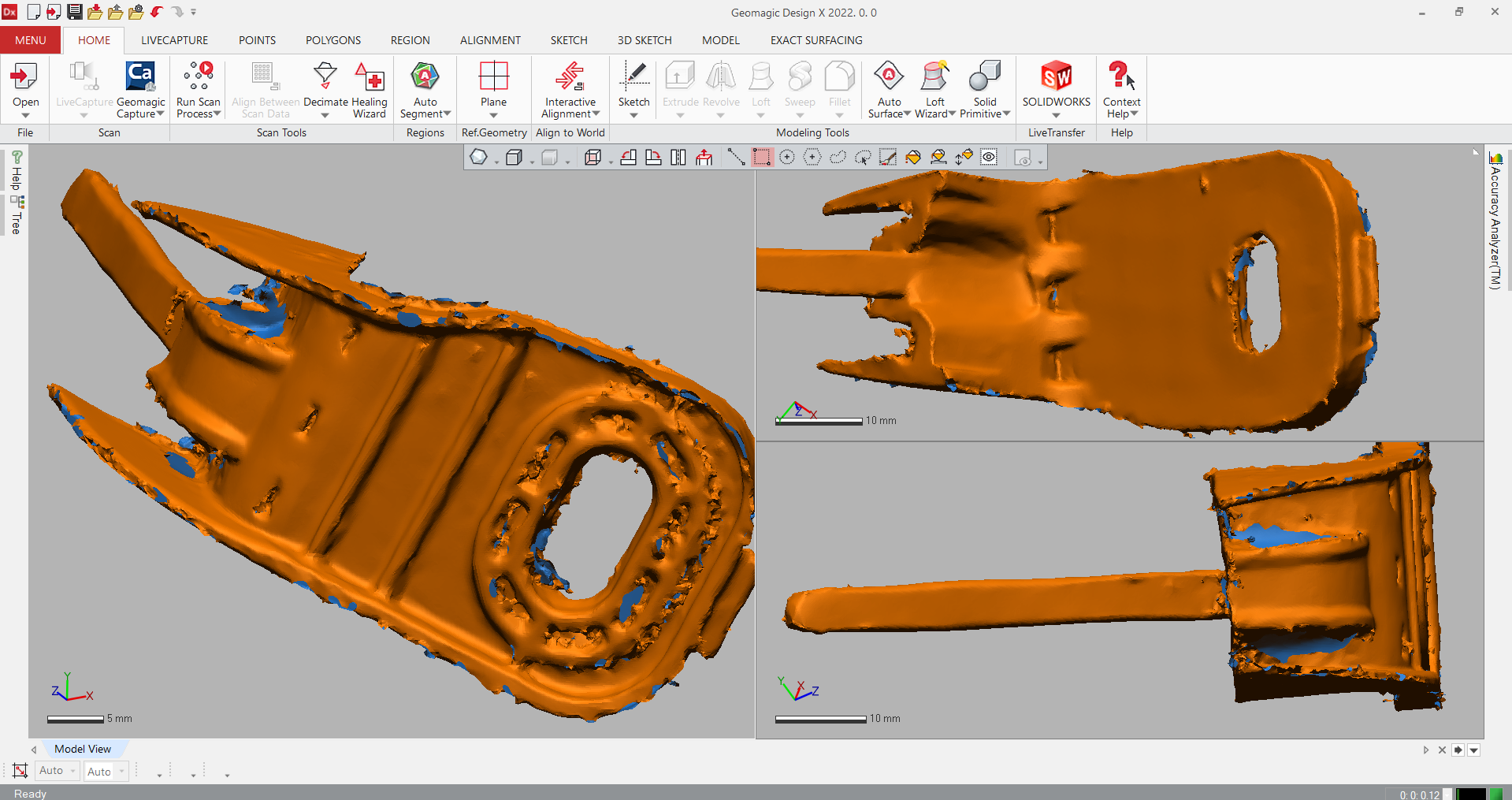1512x800 pixels.
Task: Enable Lasso selection mode
Action: pyautogui.click(x=838, y=158)
